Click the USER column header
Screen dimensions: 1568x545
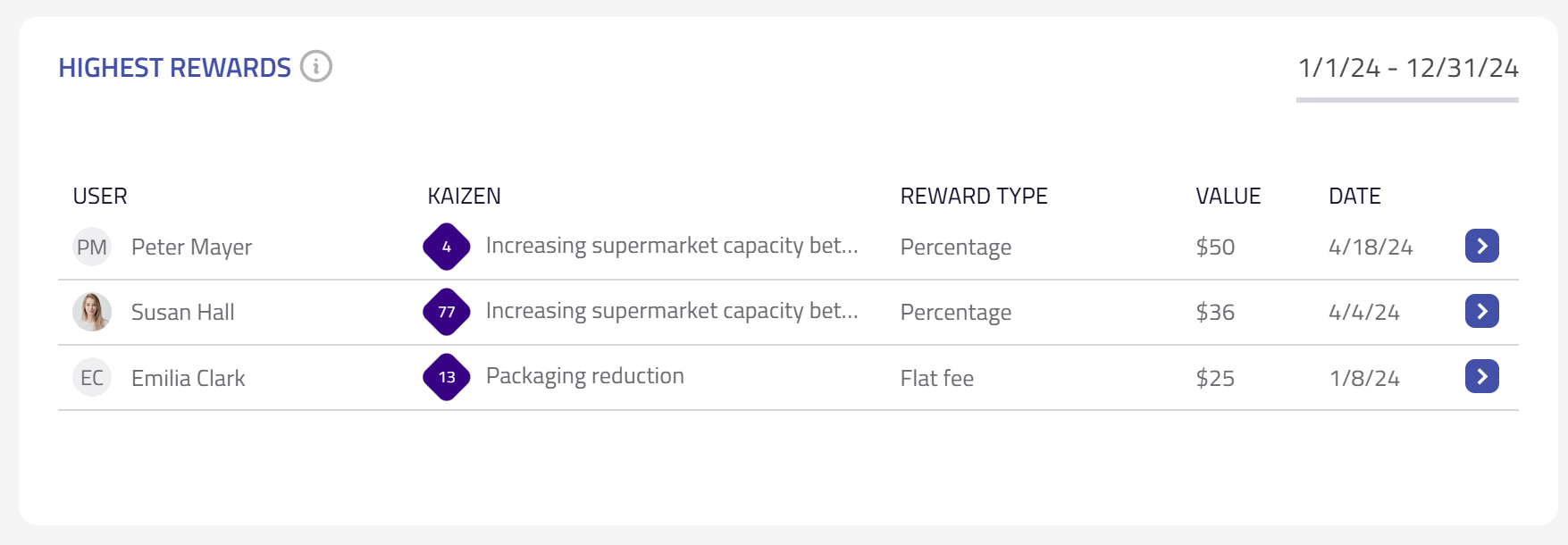(100, 197)
